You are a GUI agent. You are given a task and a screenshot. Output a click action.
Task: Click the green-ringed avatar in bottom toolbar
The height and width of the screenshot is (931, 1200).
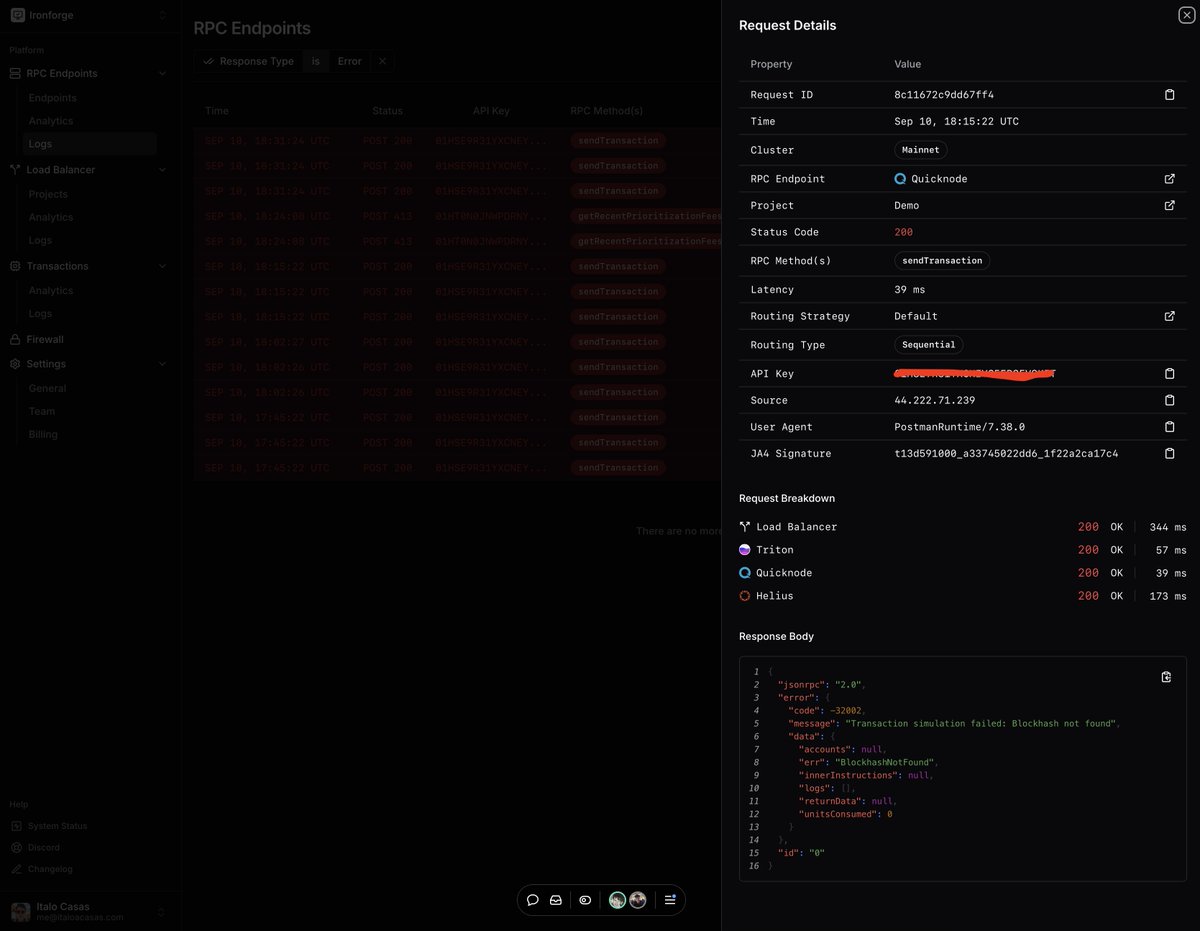click(617, 900)
